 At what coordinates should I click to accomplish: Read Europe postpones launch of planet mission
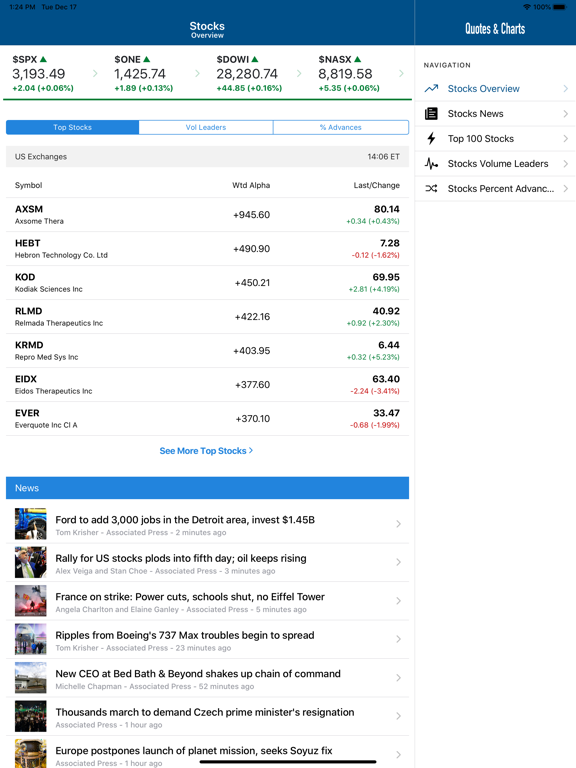[193, 750]
